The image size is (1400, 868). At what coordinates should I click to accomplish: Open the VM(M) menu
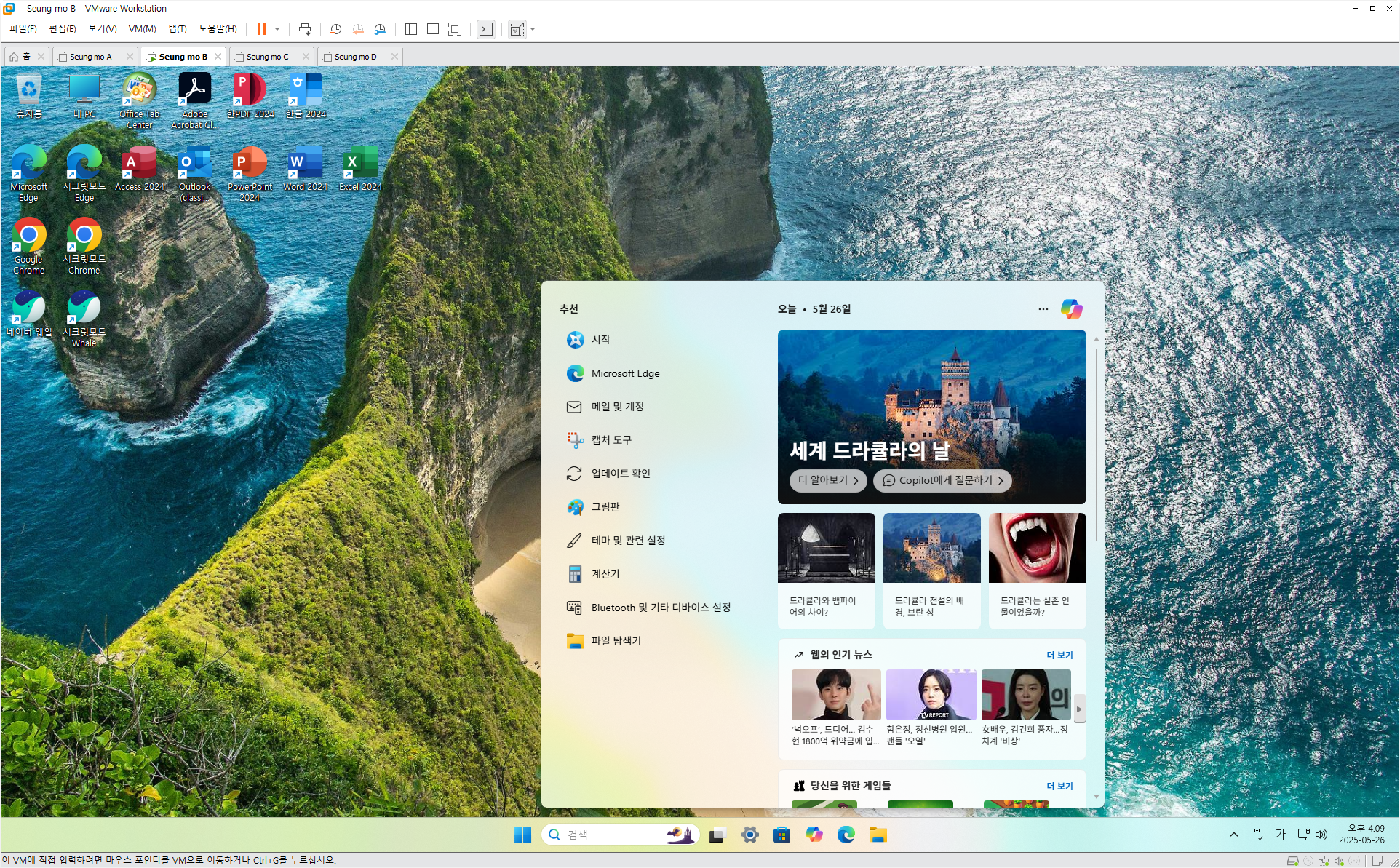pyautogui.click(x=142, y=29)
